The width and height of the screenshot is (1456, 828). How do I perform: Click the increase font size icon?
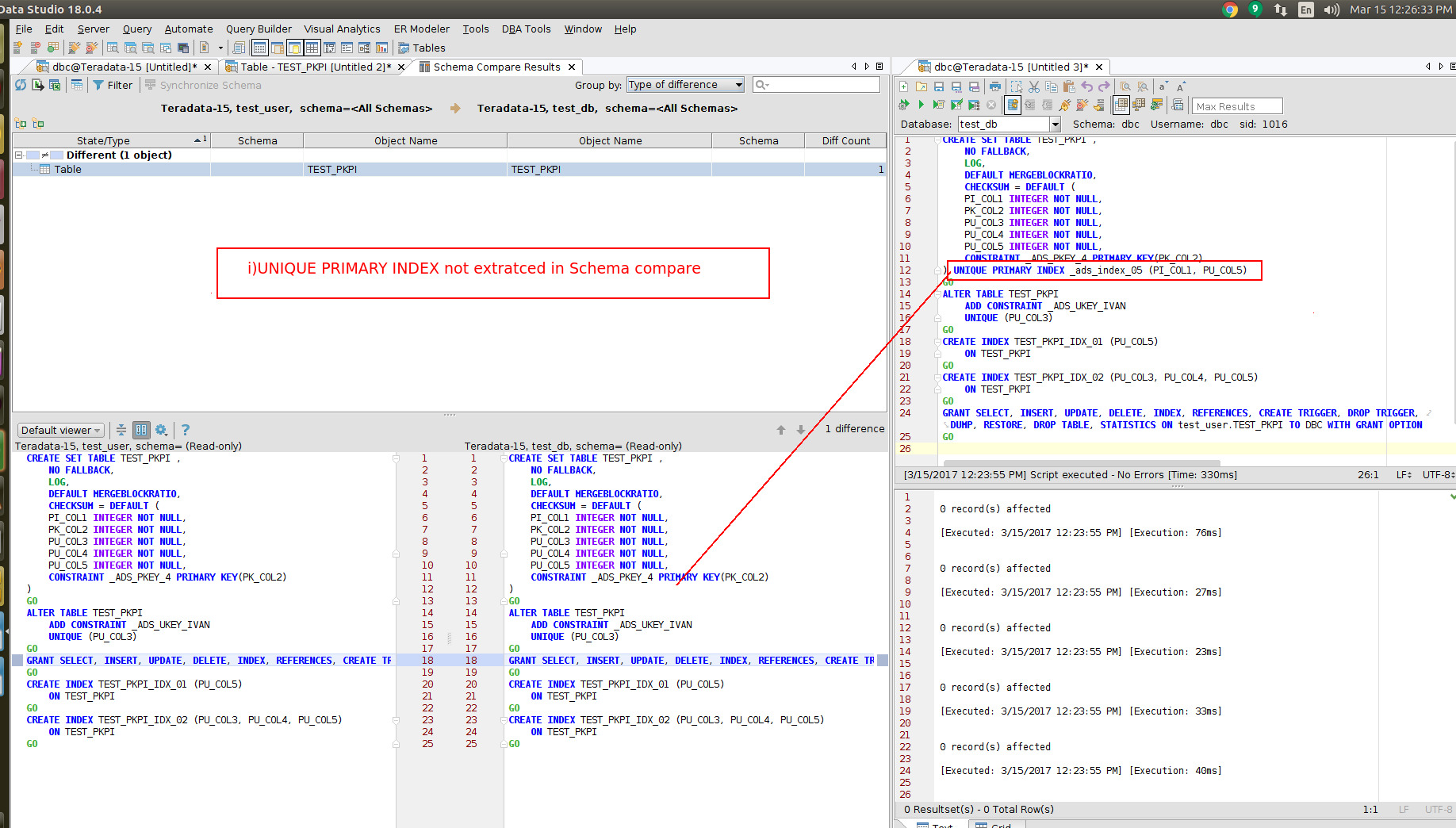click(1181, 86)
